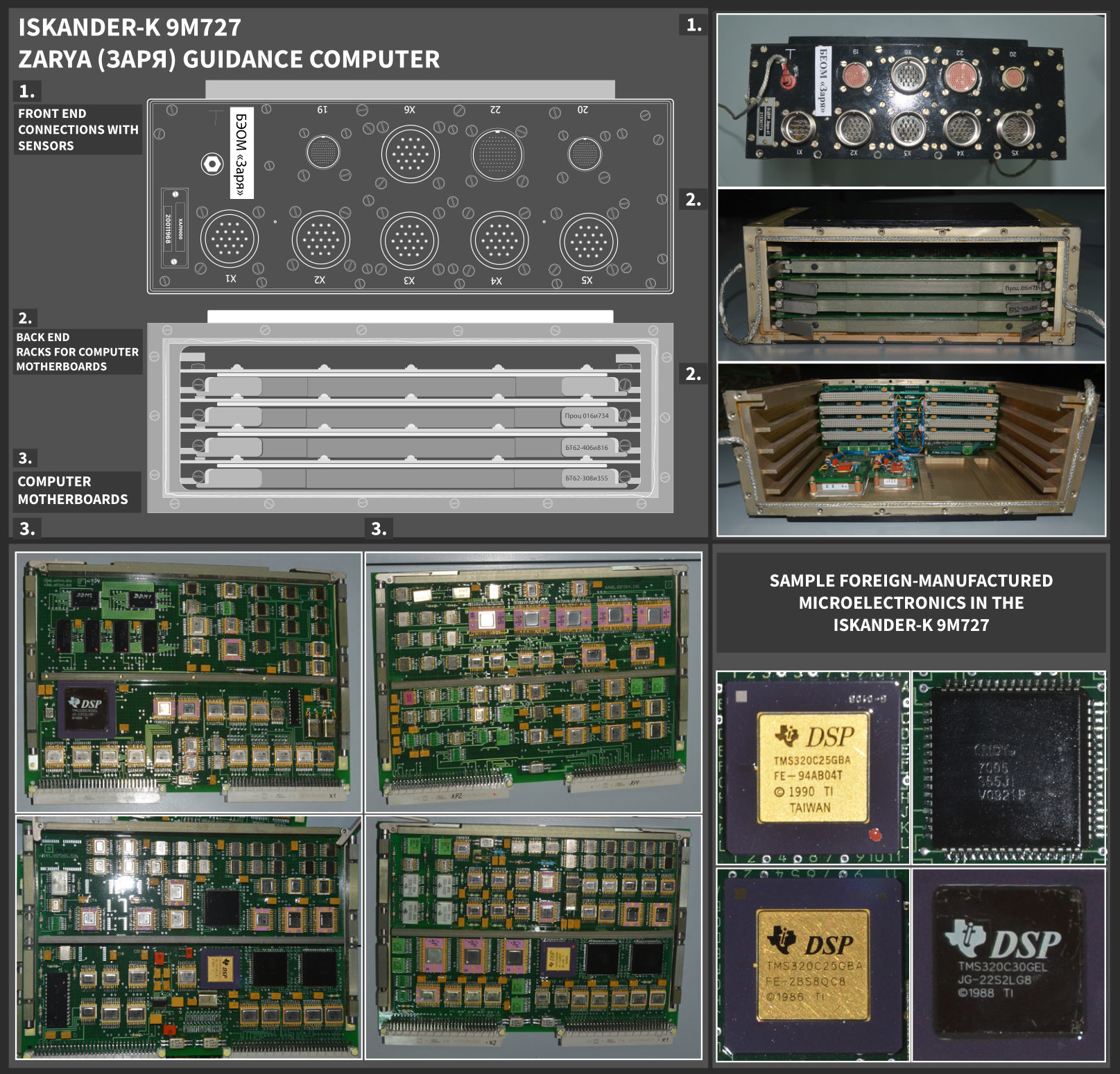This screenshot has width=1120, height=1074.
Task: Open the front panel connector photo
Action: pyautogui.click(x=911, y=101)
